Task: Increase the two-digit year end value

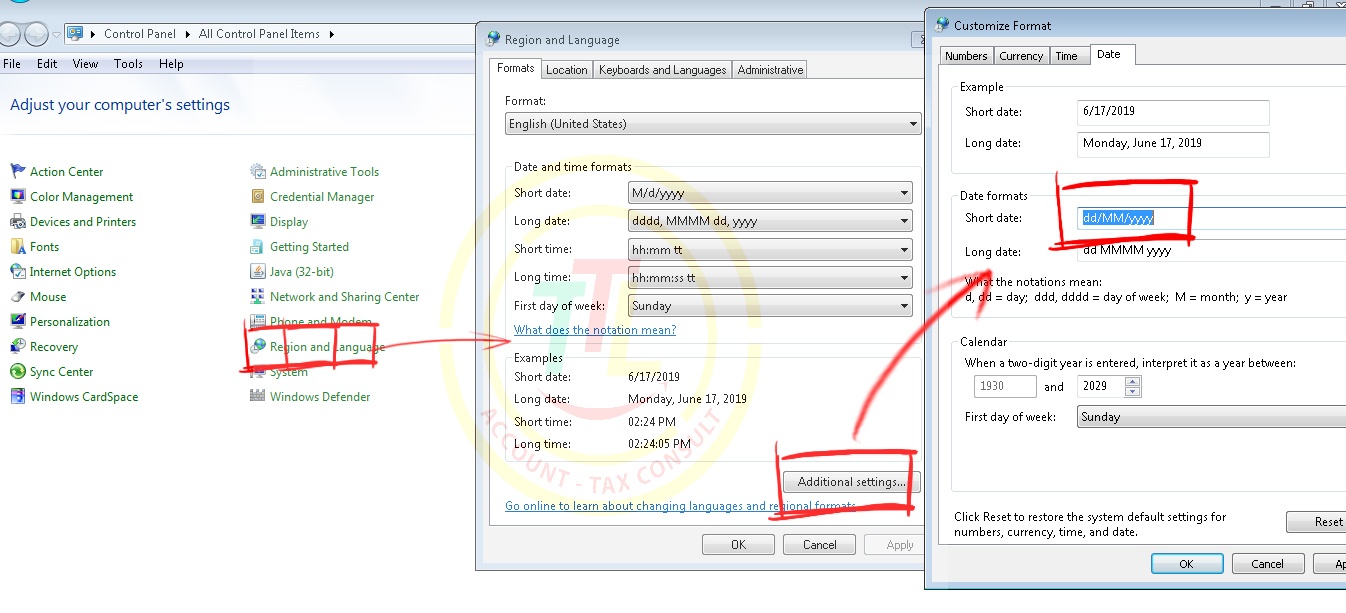Action: tap(1132, 381)
